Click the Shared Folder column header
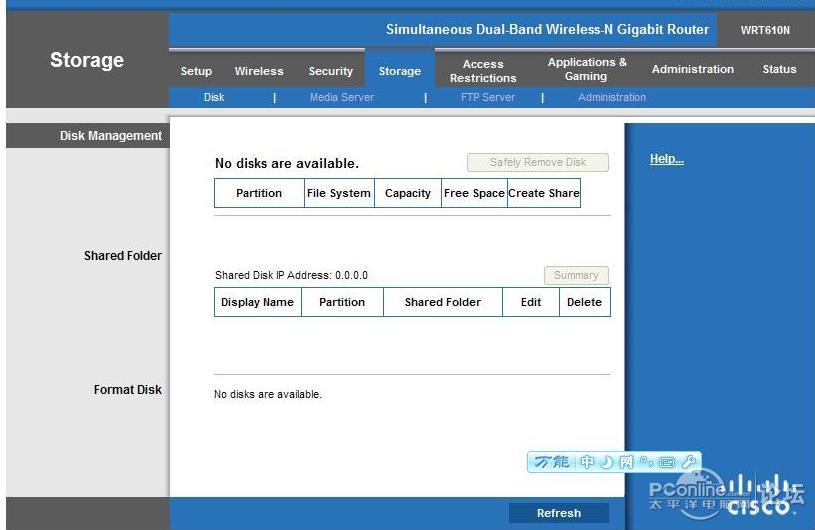 pyautogui.click(x=443, y=302)
